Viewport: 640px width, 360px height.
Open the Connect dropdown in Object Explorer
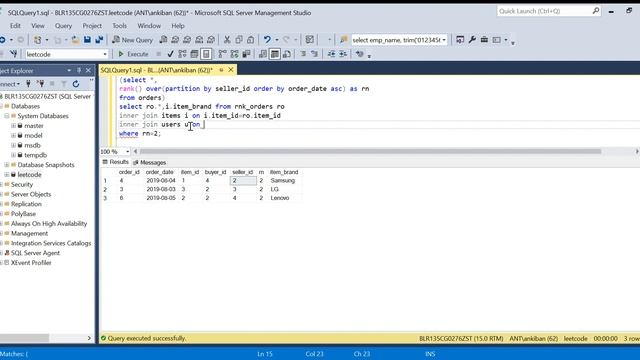10,84
